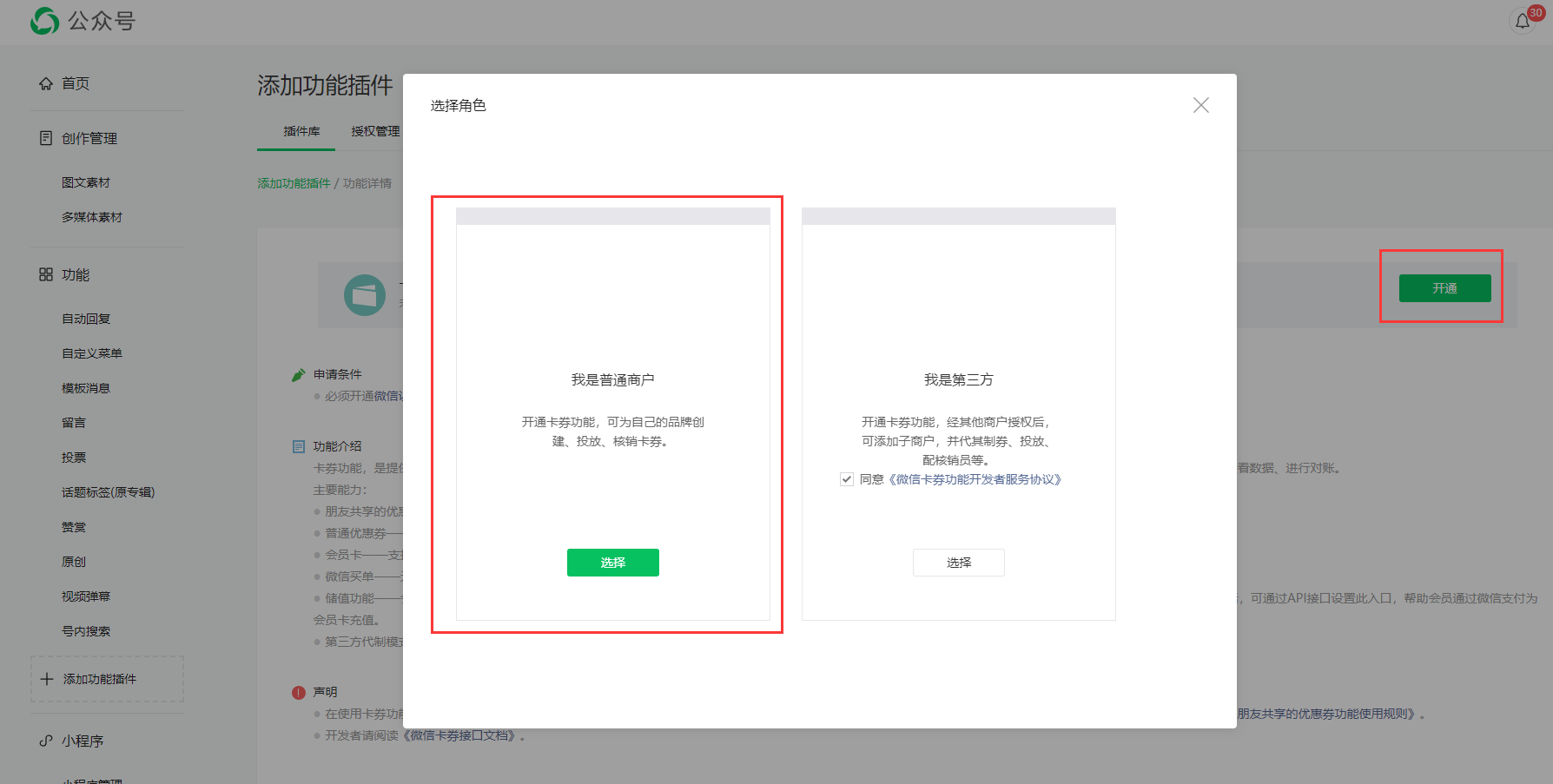1553x784 pixels.
Task: Go to 图文素材 in sidebar
Action: [86, 182]
